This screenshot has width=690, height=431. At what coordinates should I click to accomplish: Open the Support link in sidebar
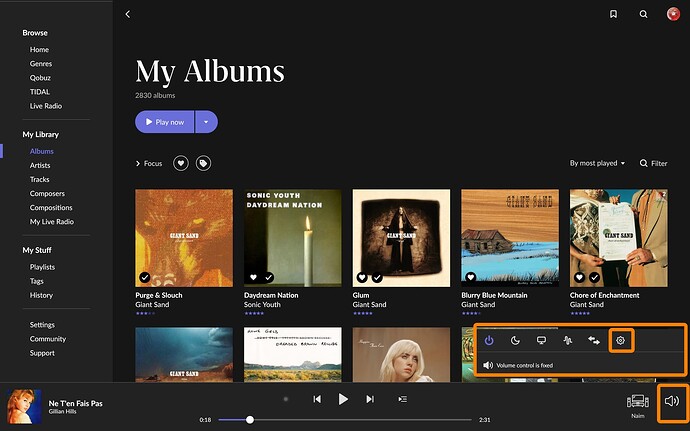point(42,353)
